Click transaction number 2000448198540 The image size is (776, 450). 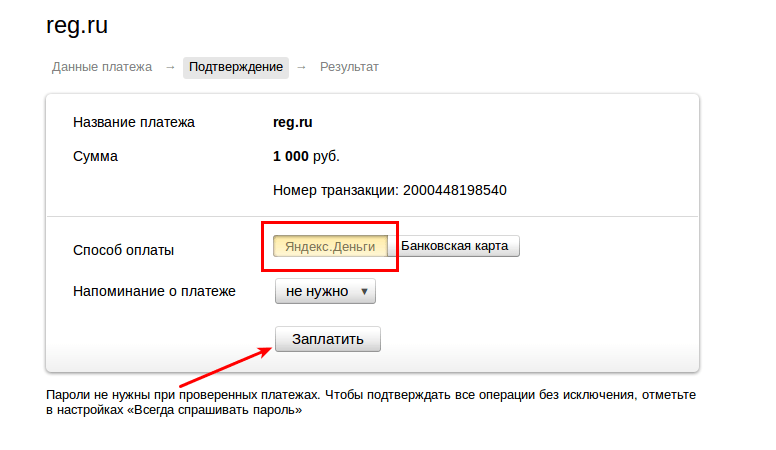(454, 190)
